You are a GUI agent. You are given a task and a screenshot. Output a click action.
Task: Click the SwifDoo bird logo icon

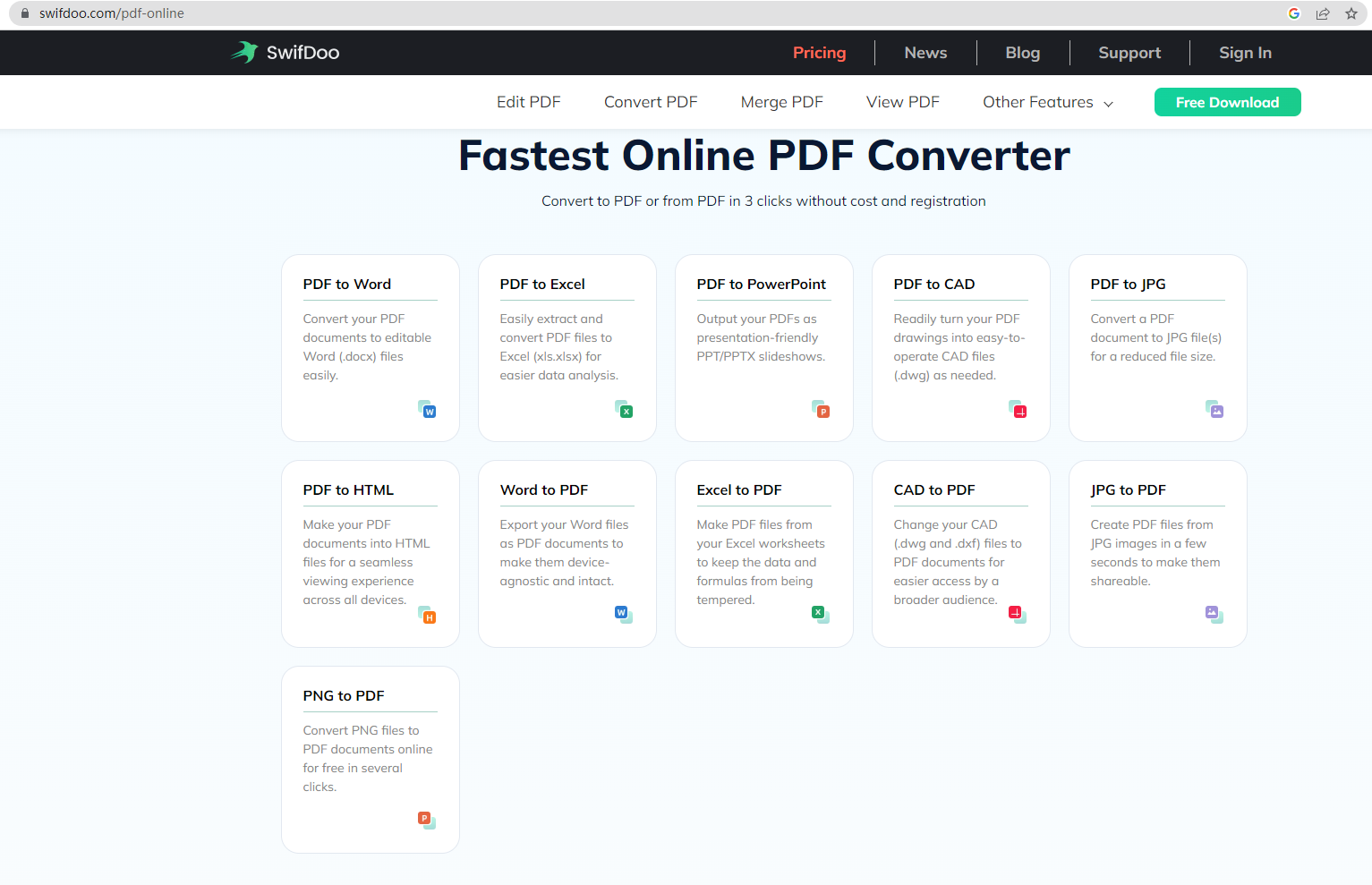pyautogui.click(x=244, y=52)
